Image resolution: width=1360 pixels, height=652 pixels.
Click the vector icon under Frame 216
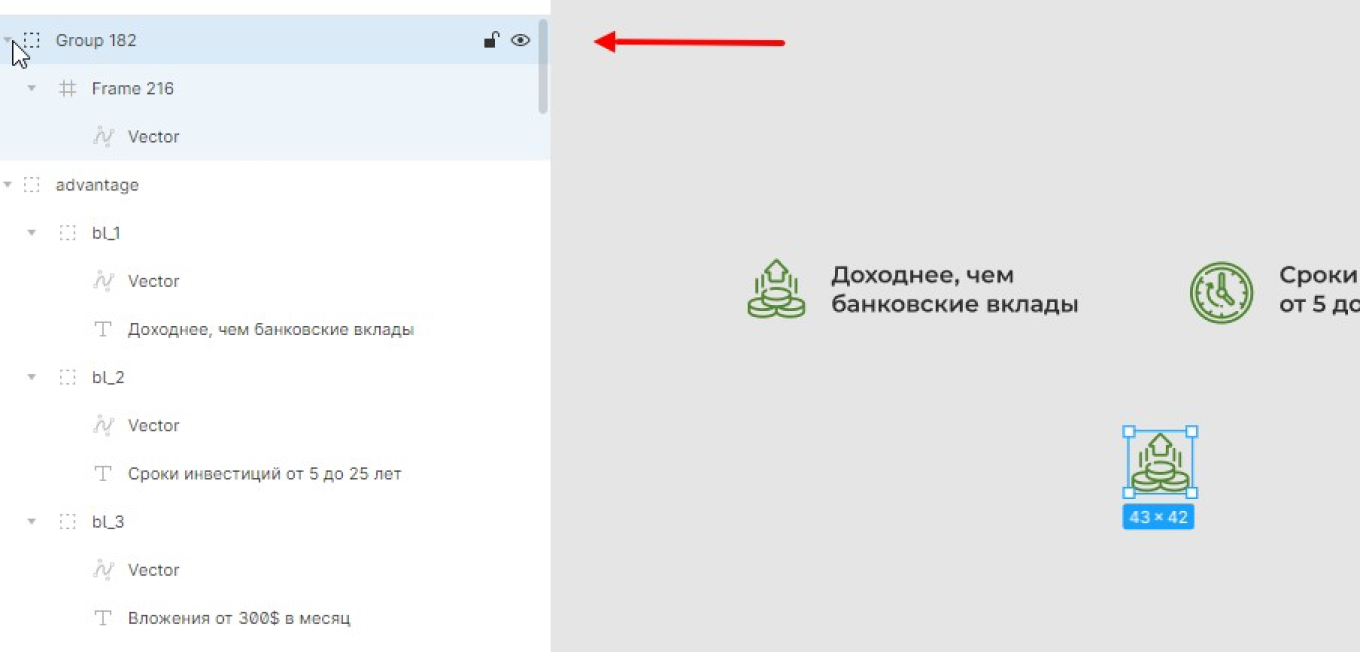tap(103, 136)
